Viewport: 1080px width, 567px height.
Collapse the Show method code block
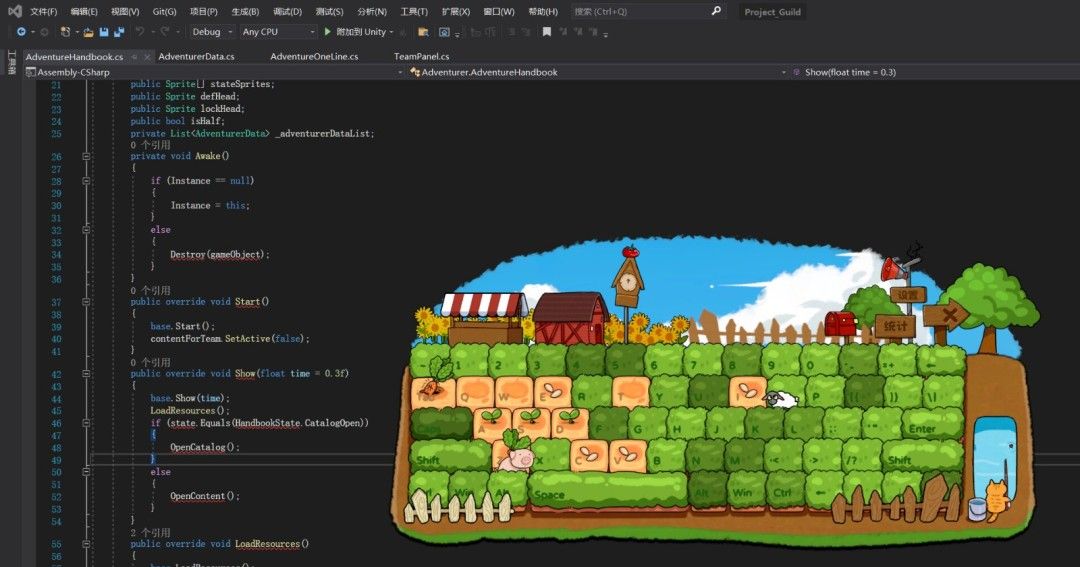[x=86, y=374]
